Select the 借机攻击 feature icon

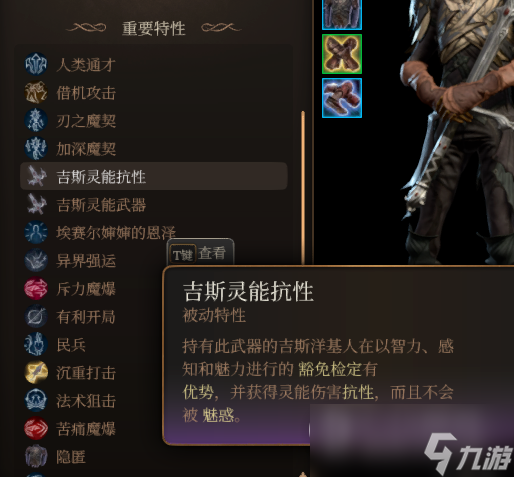click(x=36, y=92)
